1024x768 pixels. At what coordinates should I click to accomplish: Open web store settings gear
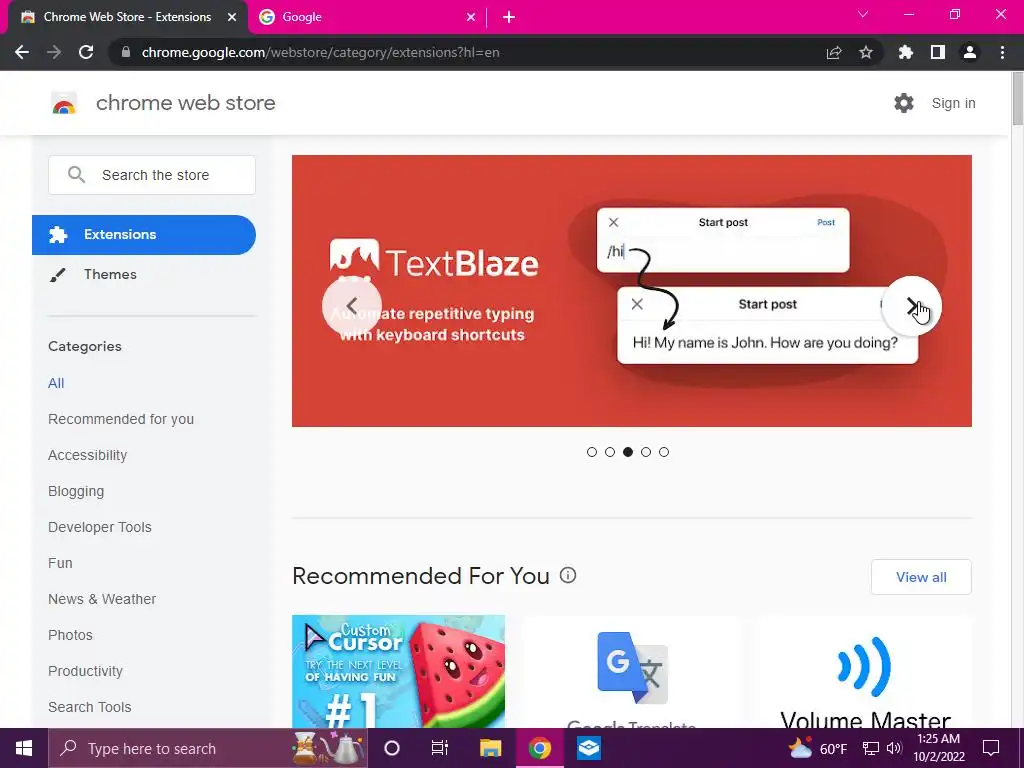click(904, 103)
